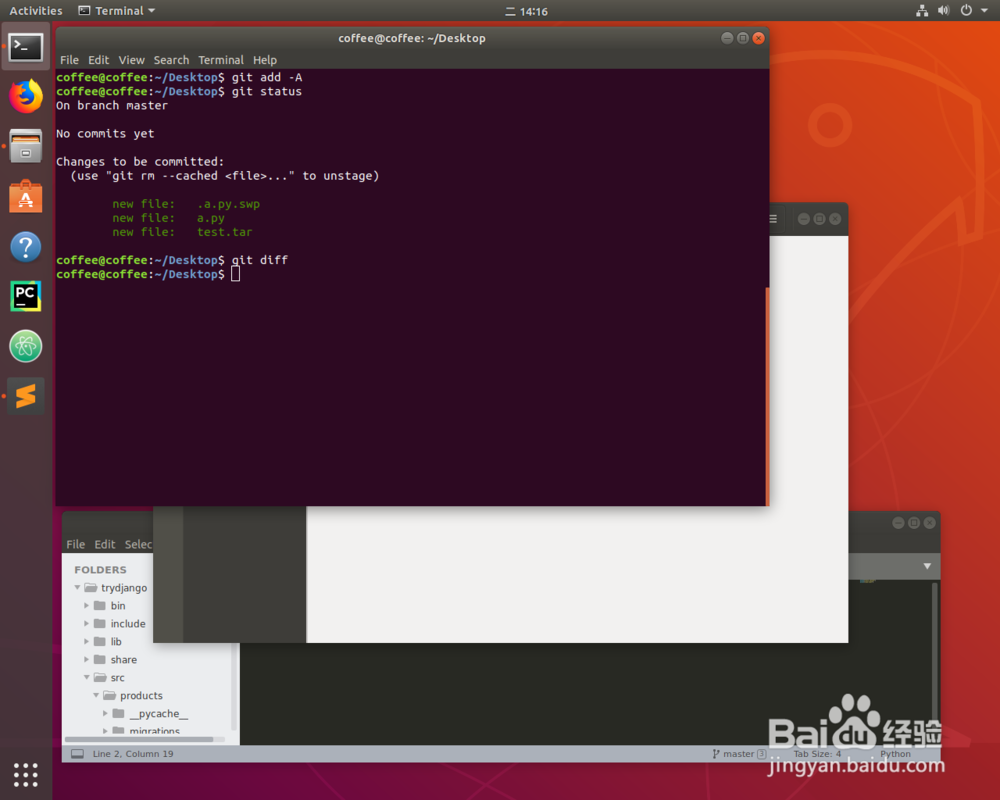Image resolution: width=1000 pixels, height=800 pixels.
Task: Click the network icon in the top bar
Action: click(922, 10)
